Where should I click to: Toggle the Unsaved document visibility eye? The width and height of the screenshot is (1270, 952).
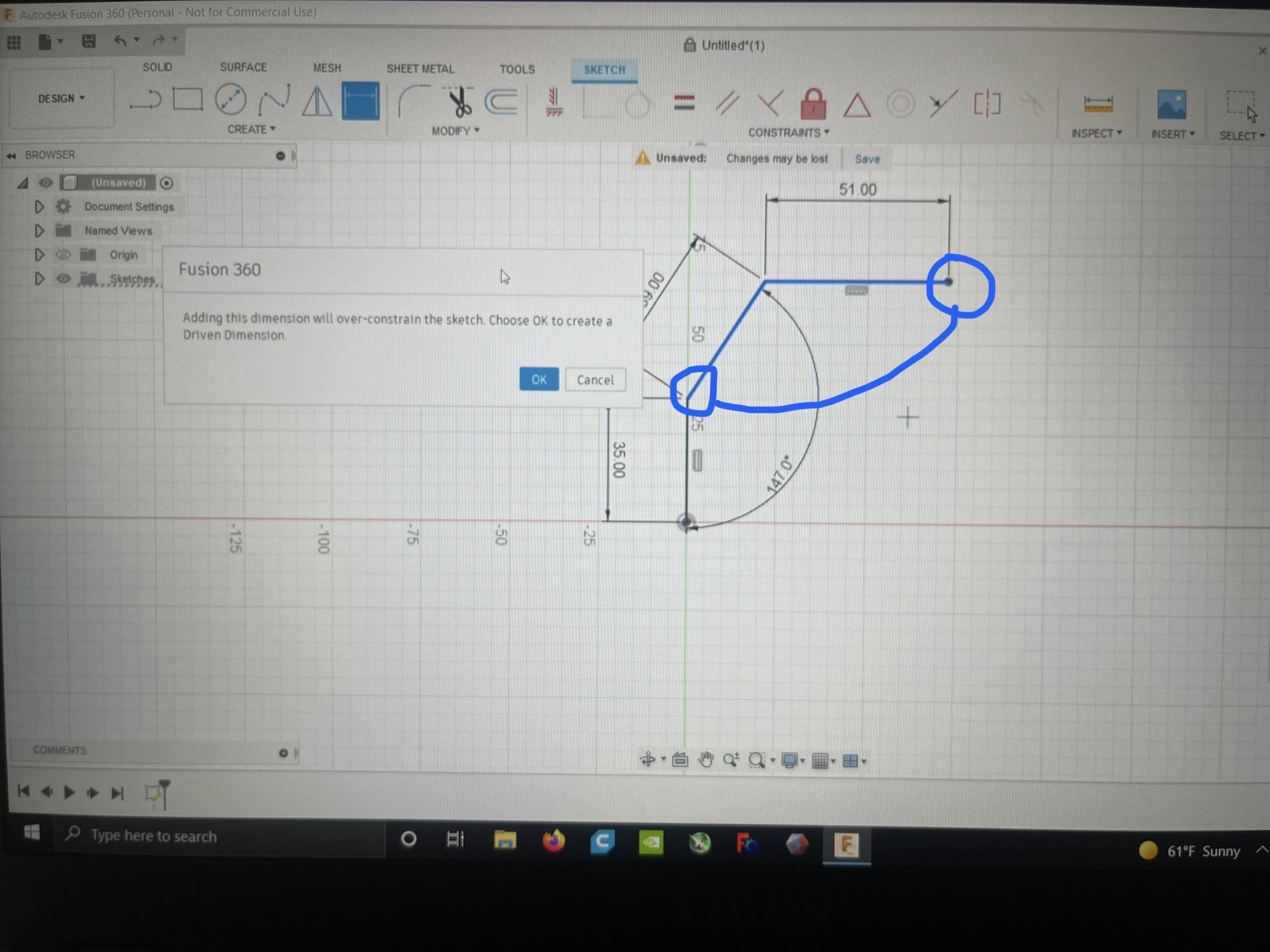pos(46,182)
